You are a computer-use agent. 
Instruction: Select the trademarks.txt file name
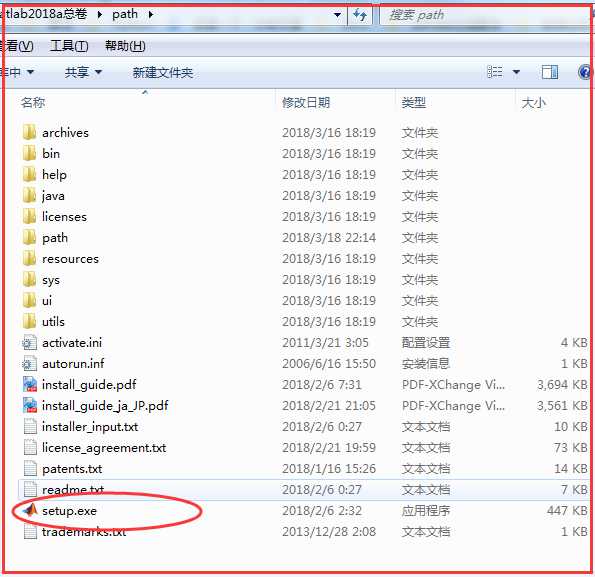84,532
